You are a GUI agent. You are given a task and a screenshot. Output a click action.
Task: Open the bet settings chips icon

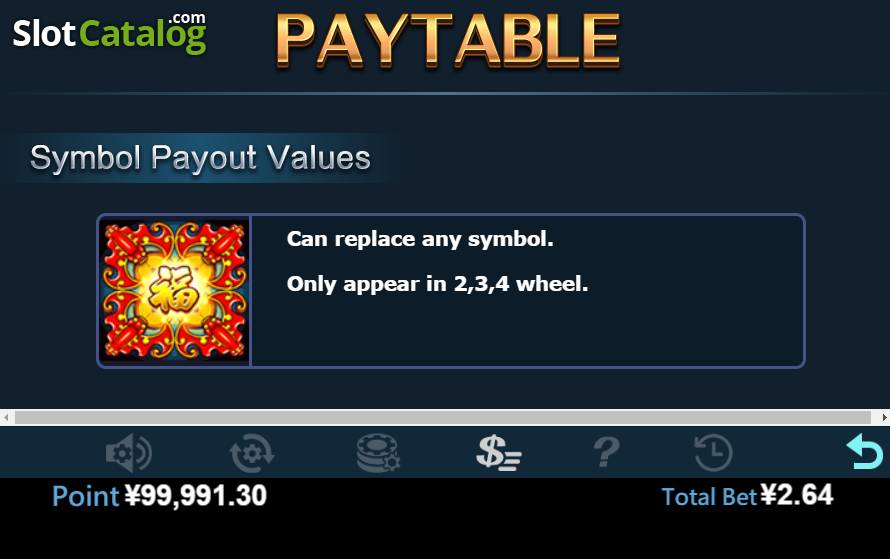pyautogui.click(x=378, y=453)
